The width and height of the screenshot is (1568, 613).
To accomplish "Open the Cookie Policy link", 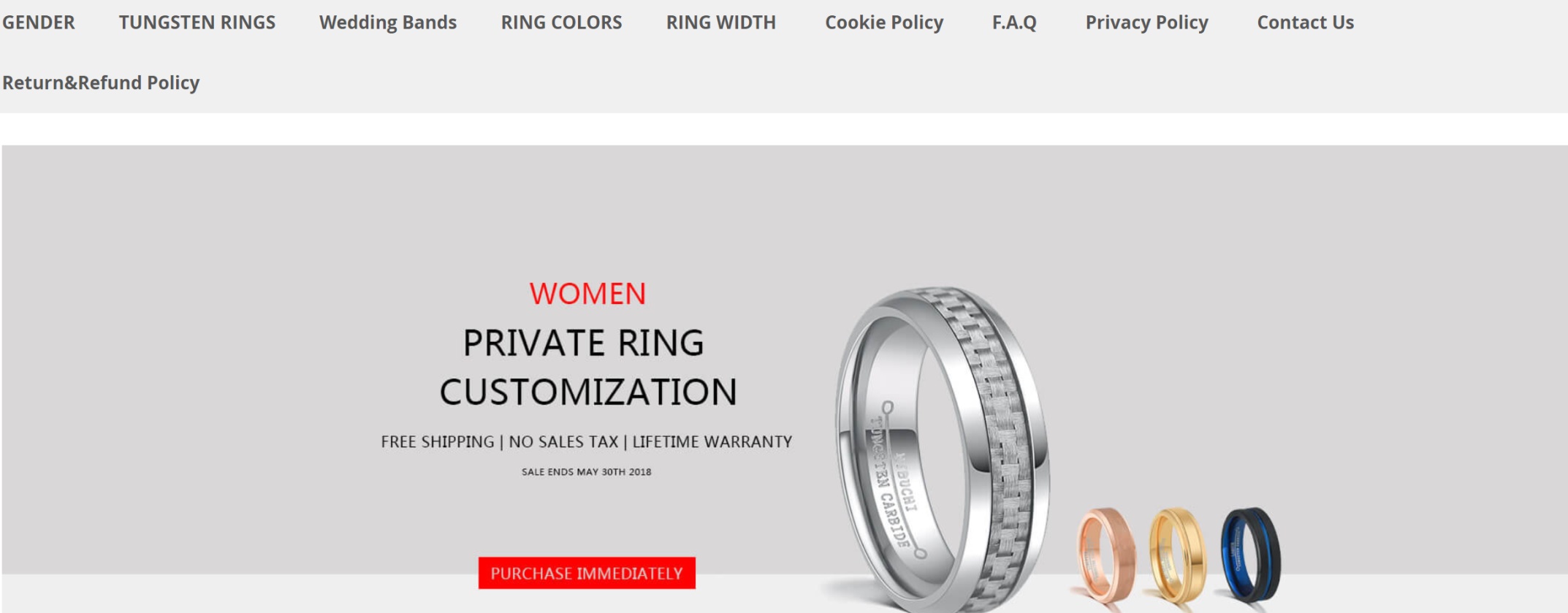I will (x=884, y=23).
